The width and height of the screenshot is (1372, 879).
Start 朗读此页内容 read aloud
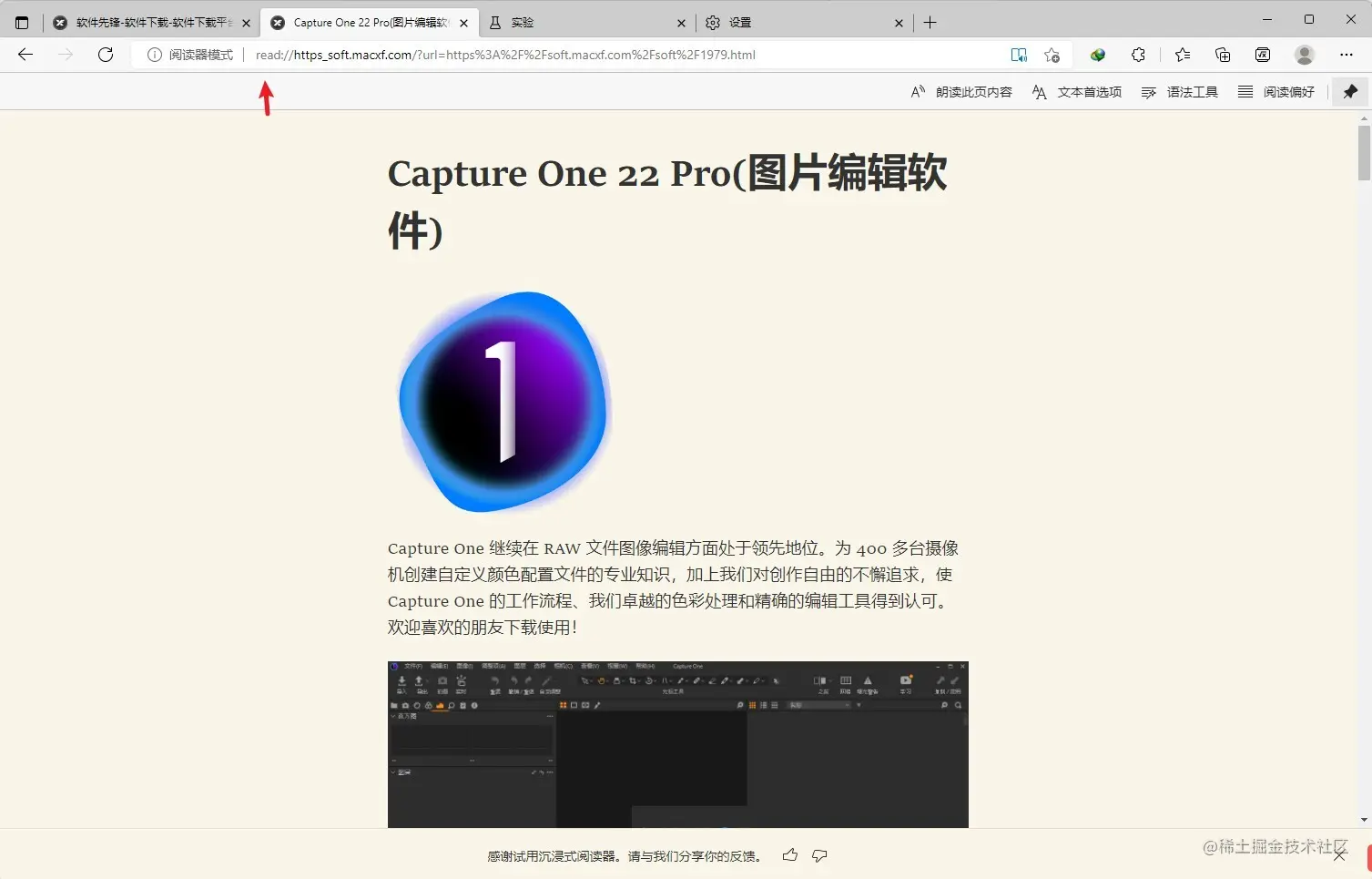961,92
